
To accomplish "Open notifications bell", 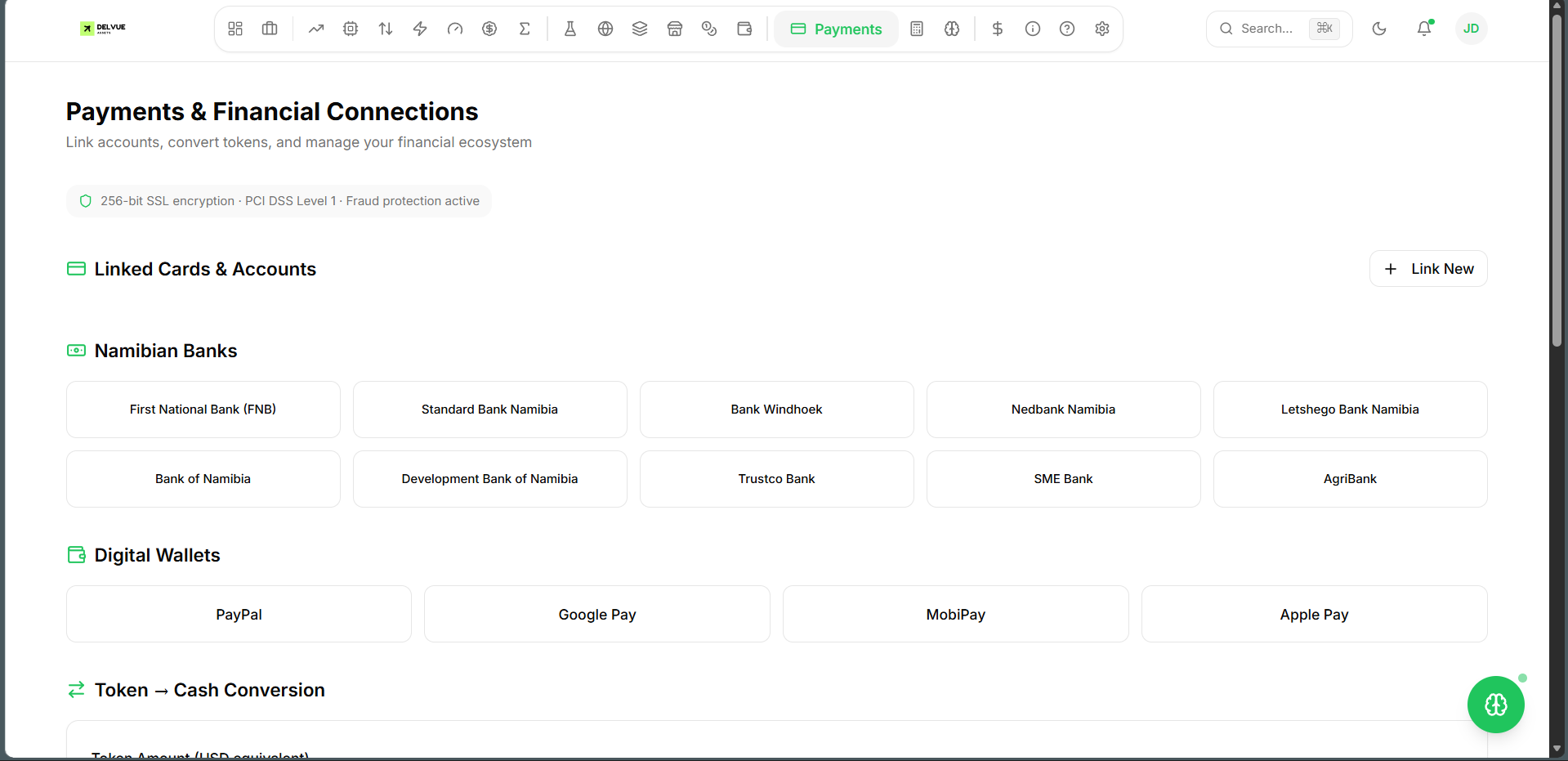I will tap(1424, 29).
